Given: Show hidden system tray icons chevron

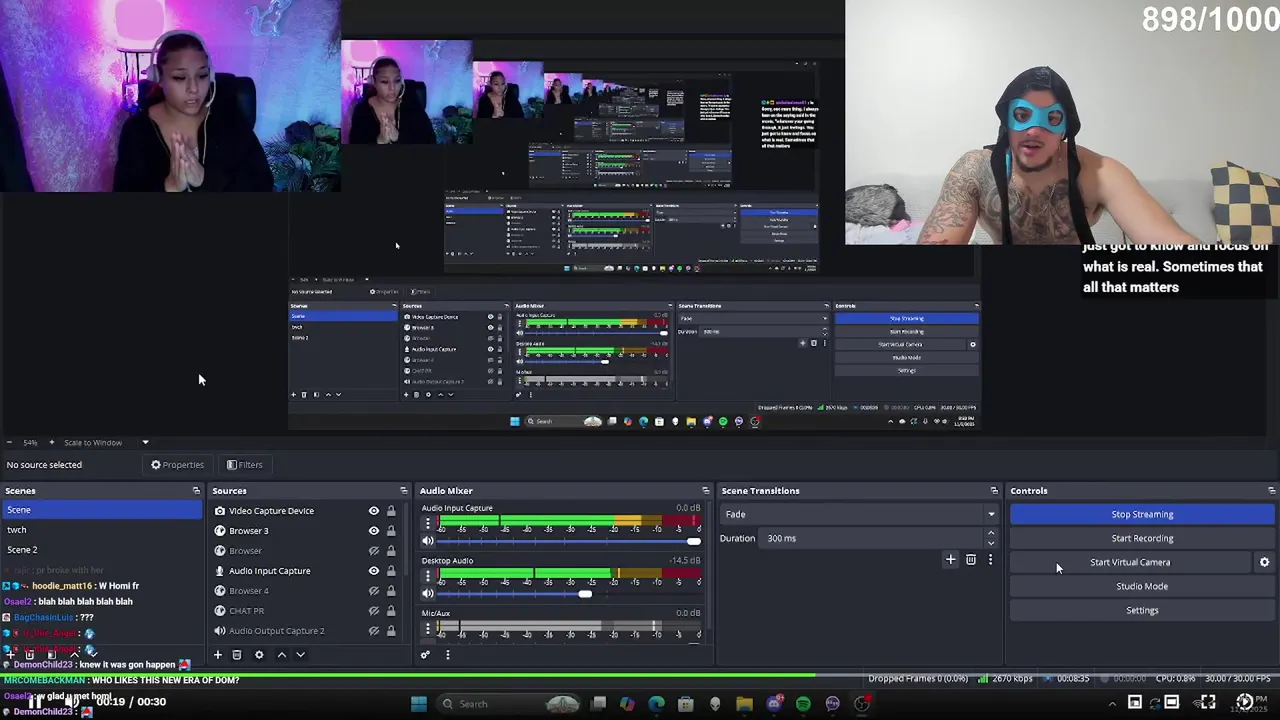Looking at the screenshot, I should tap(1112, 704).
